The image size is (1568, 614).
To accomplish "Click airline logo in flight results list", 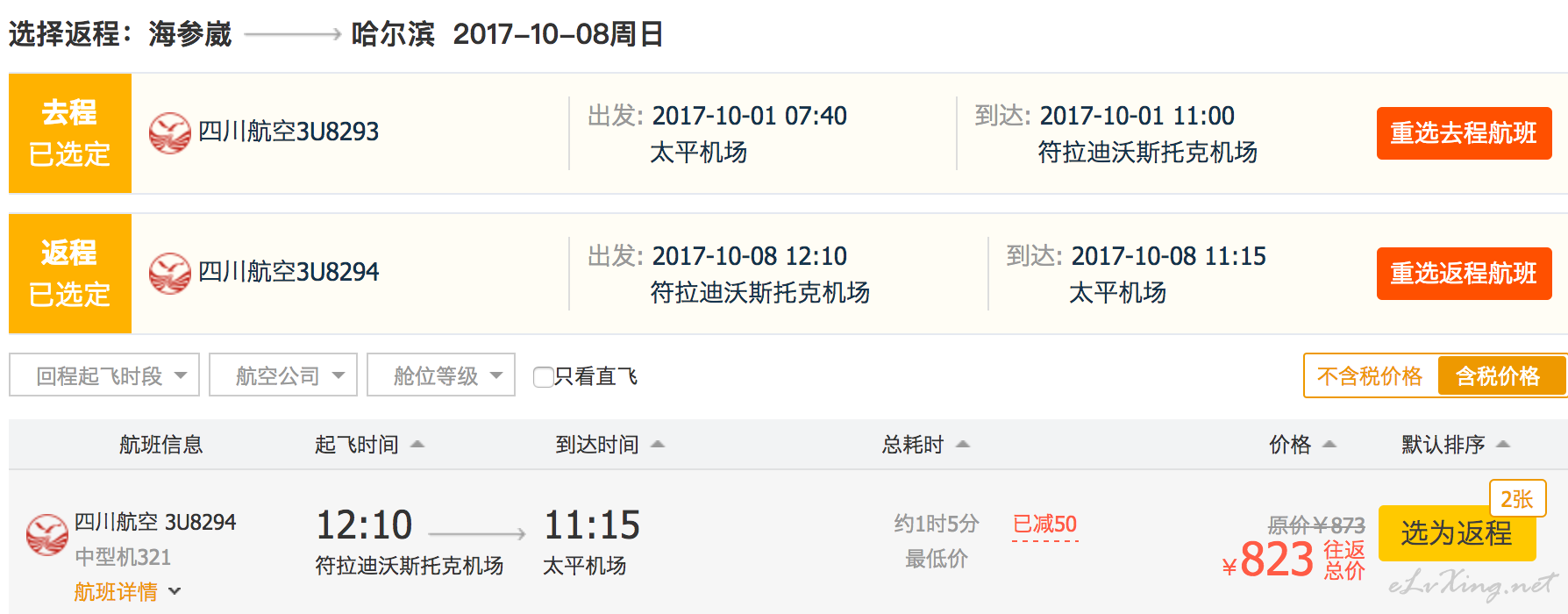I will 46,535.
